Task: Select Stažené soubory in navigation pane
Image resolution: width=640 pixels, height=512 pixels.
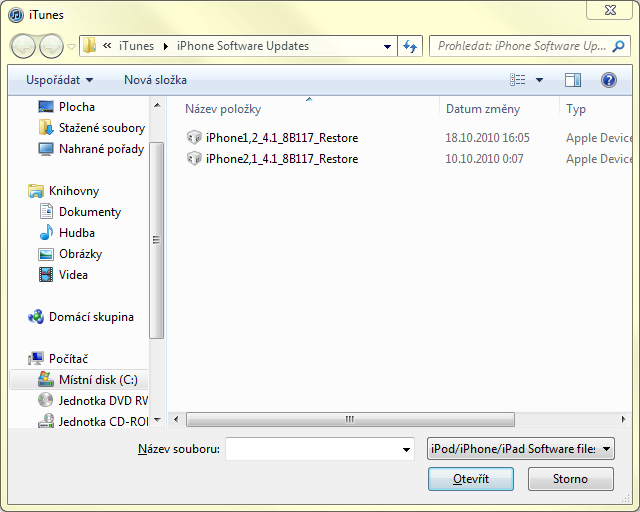Action: 92,128
